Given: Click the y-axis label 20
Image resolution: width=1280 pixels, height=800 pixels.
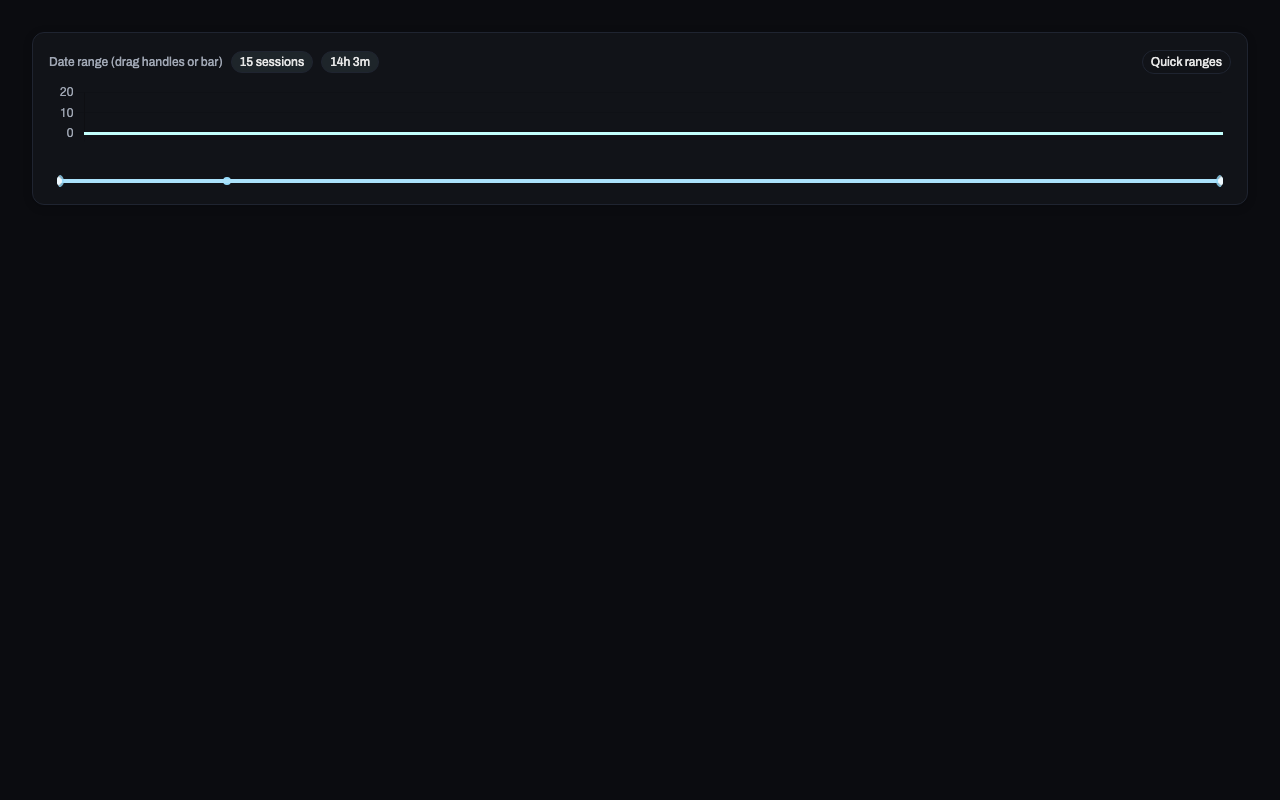Looking at the screenshot, I should point(66,92).
